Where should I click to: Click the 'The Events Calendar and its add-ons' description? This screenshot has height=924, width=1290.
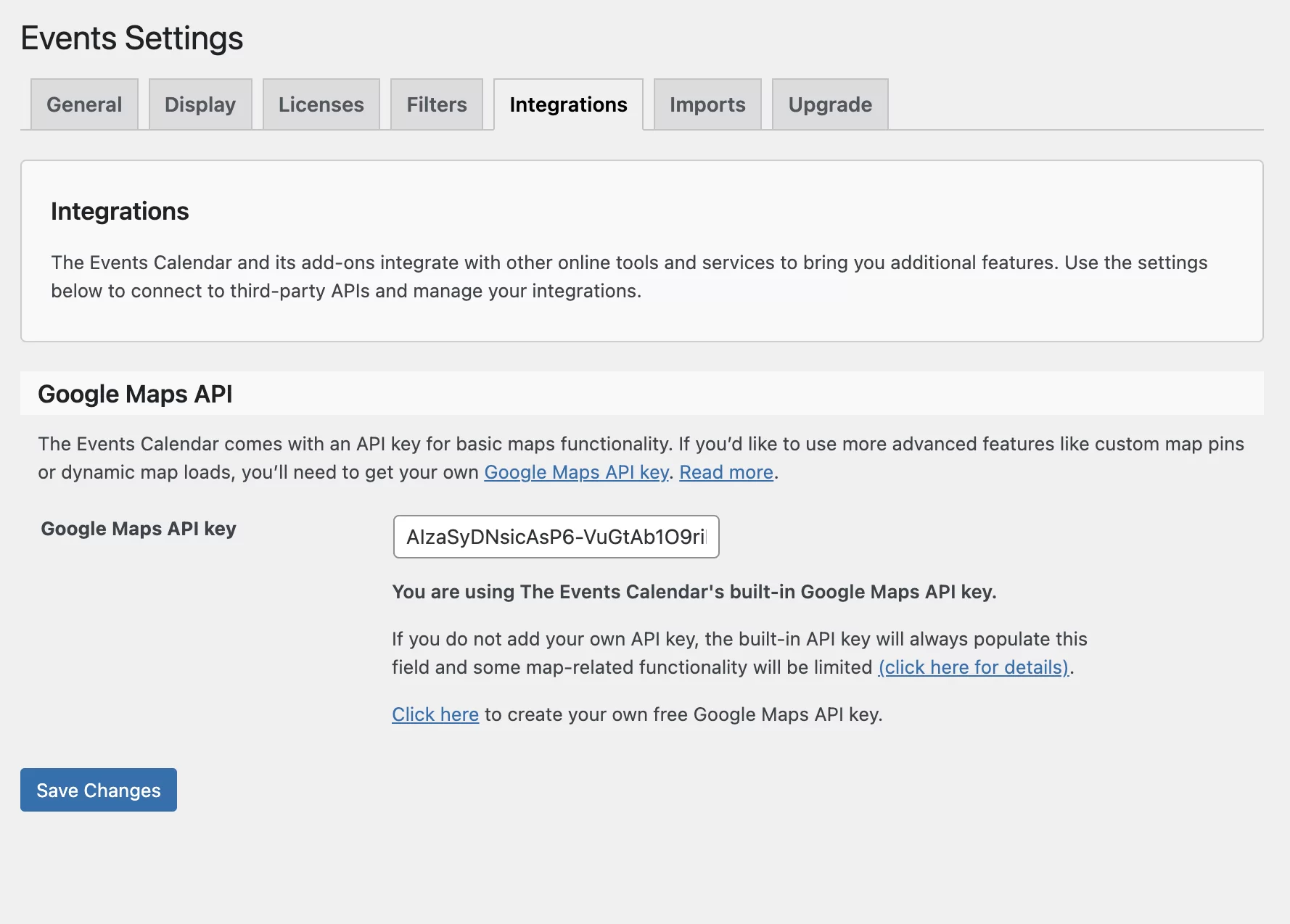[629, 276]
